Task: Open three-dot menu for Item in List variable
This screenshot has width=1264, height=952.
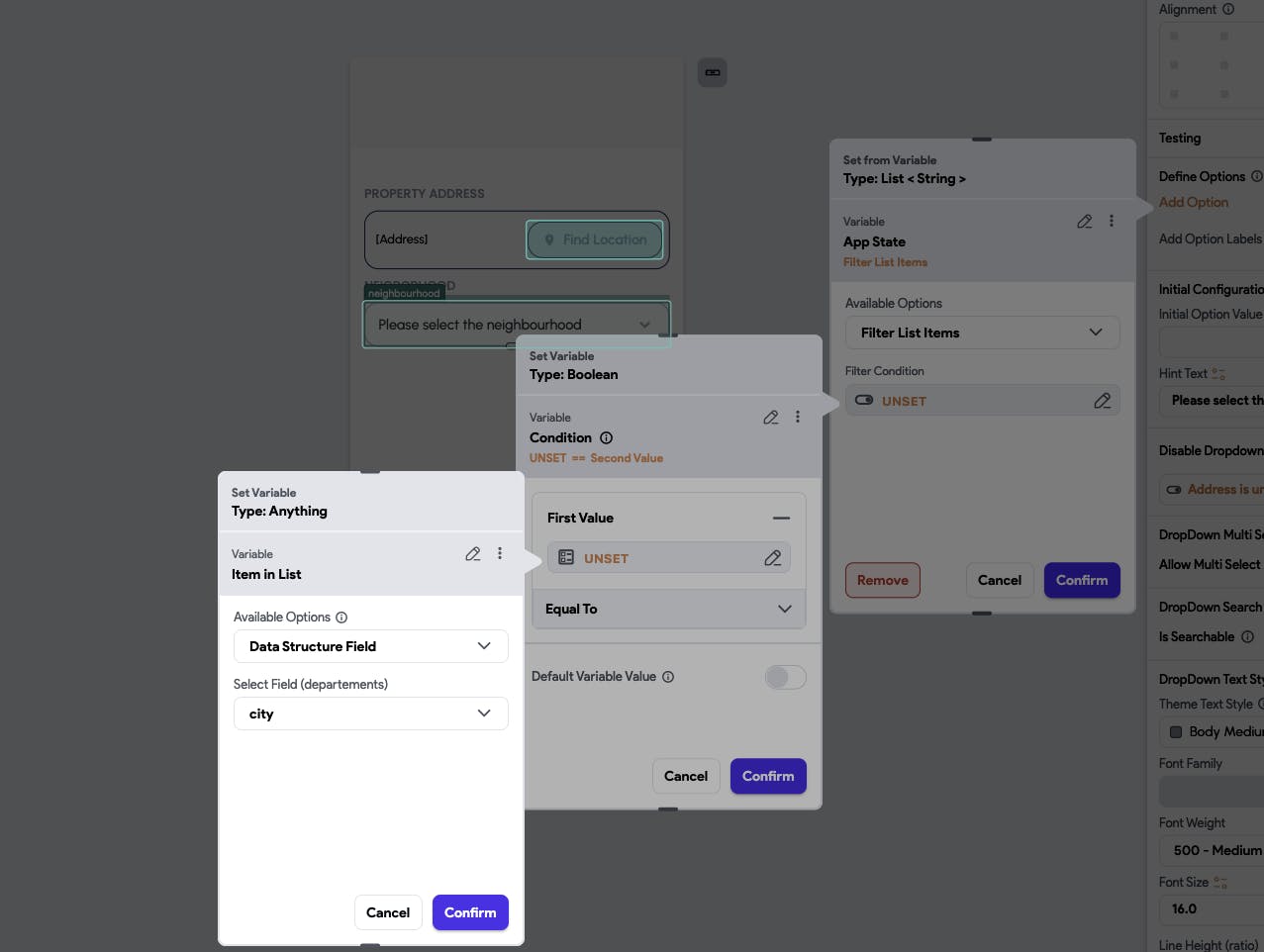Action: click(500, 554)
